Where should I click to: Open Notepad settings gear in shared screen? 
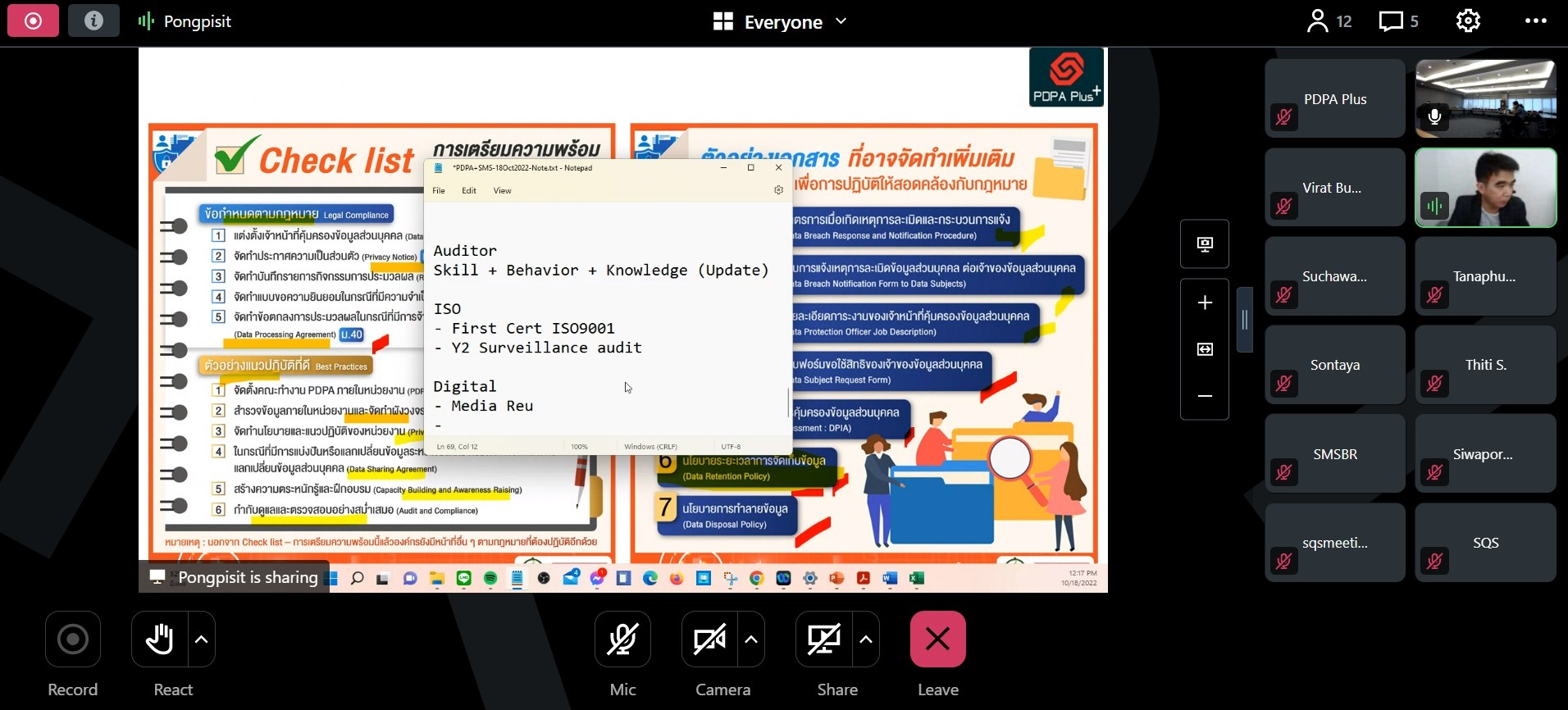pyautogui.click(x=778, y=190)
